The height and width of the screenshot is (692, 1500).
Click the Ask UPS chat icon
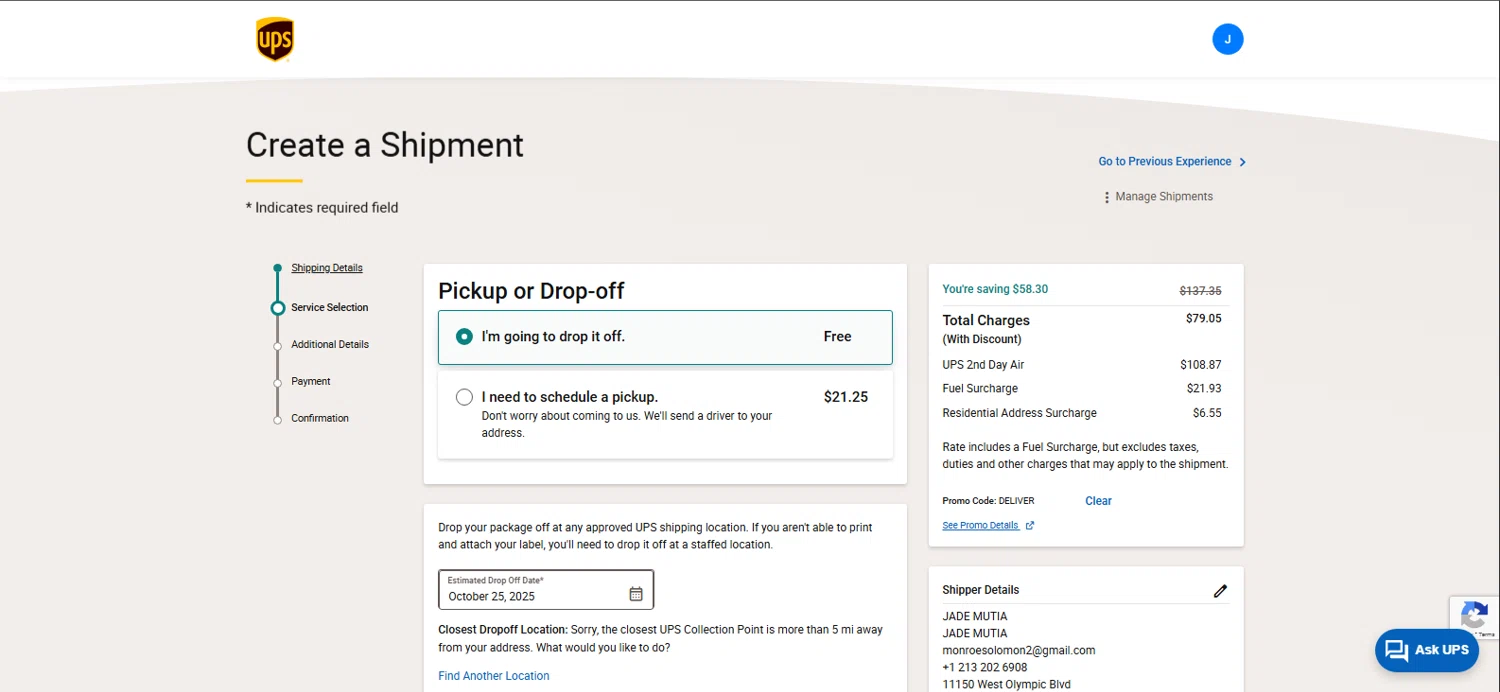coord(1397,650)
